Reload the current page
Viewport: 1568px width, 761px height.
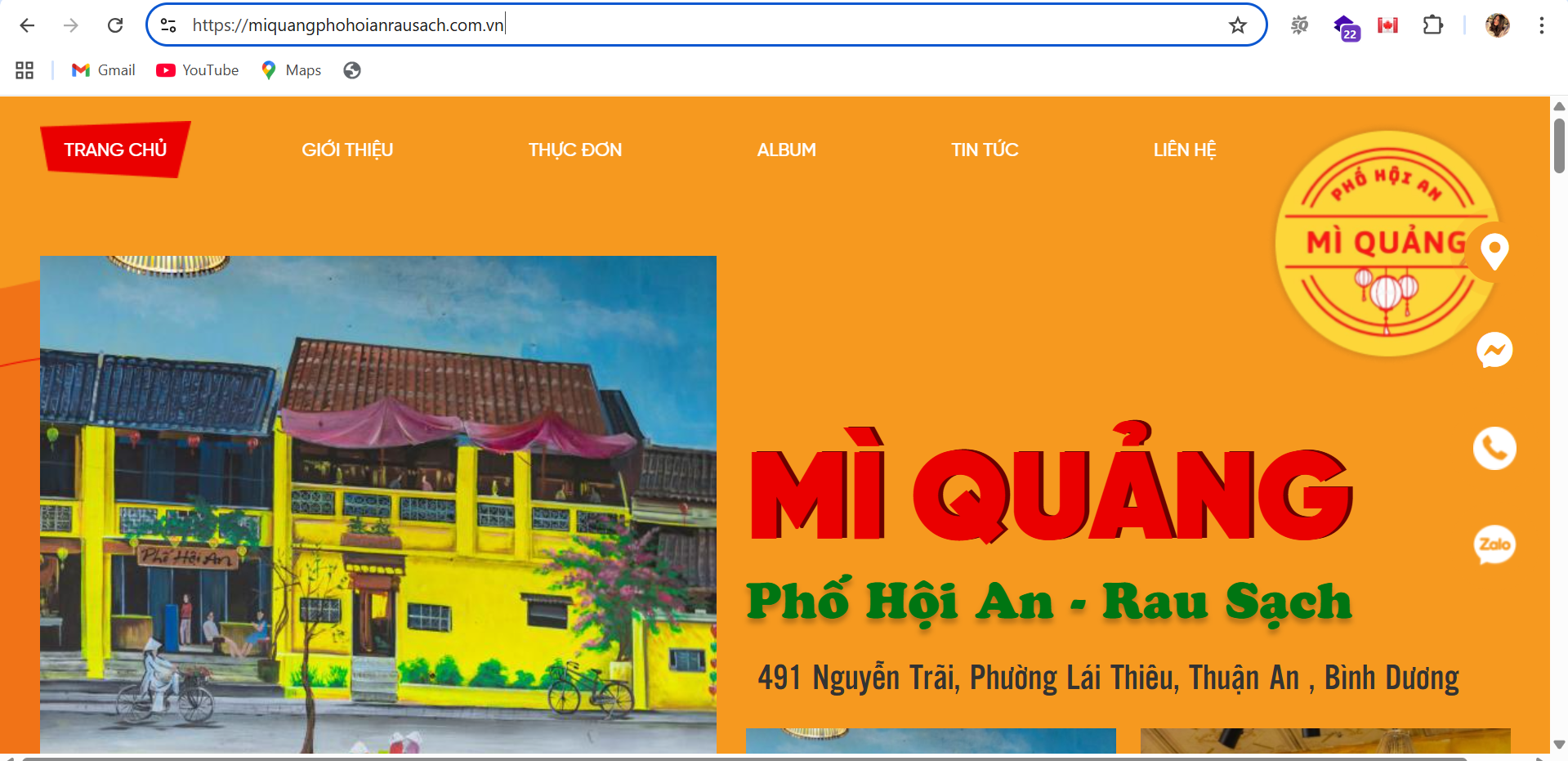pos(115,25)
